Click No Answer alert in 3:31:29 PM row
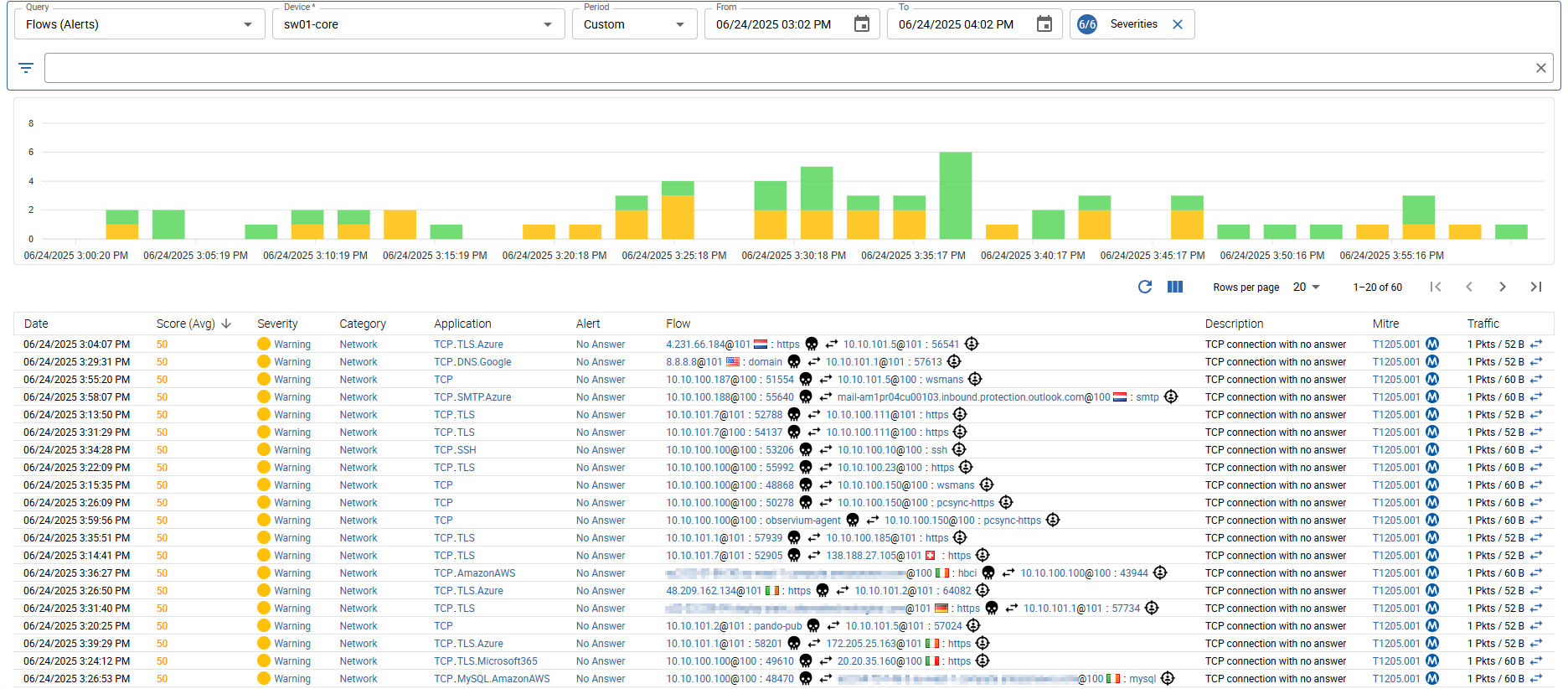 click(601, 433)
